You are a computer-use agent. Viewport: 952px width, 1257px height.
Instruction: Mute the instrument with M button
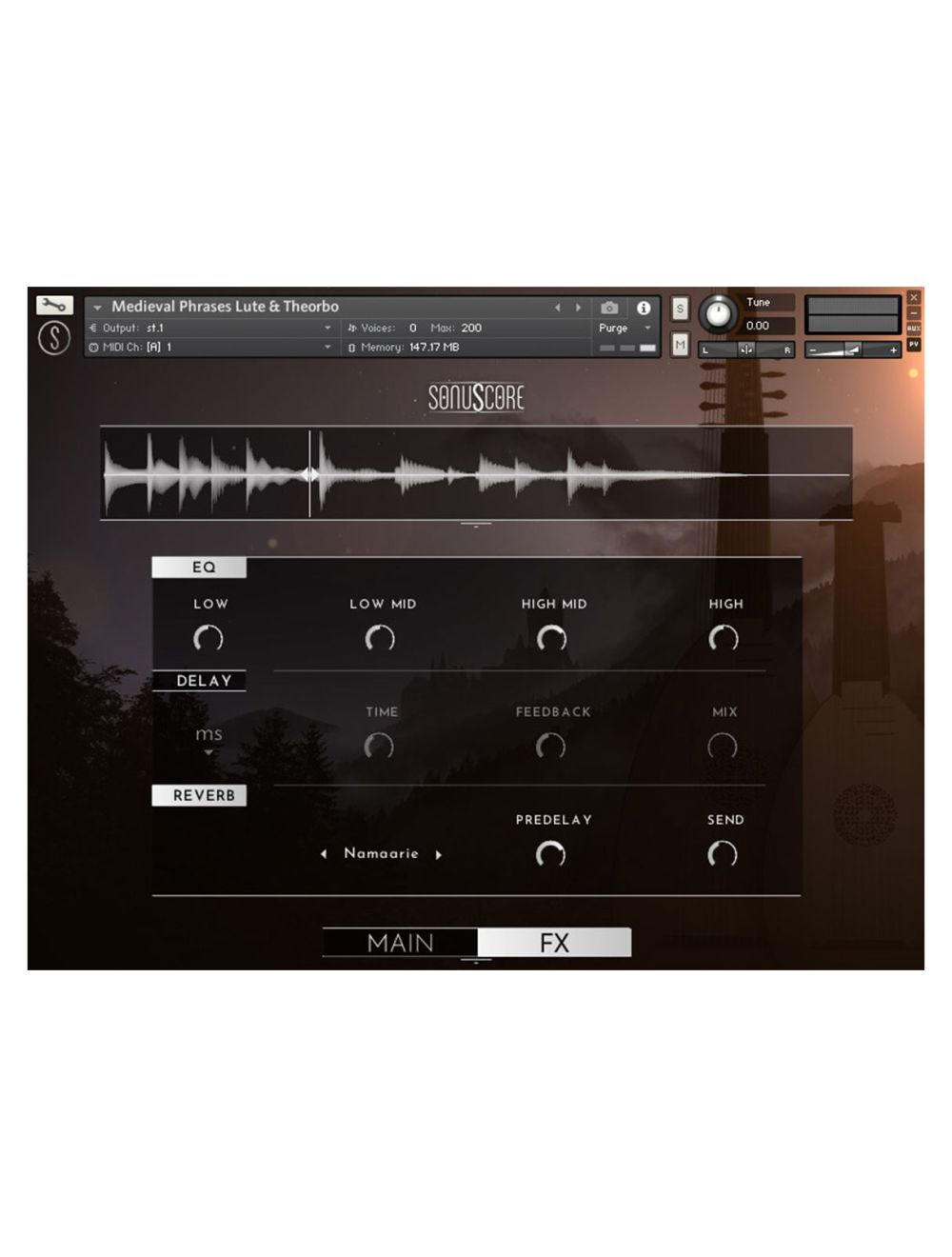(x=680, y=345)
